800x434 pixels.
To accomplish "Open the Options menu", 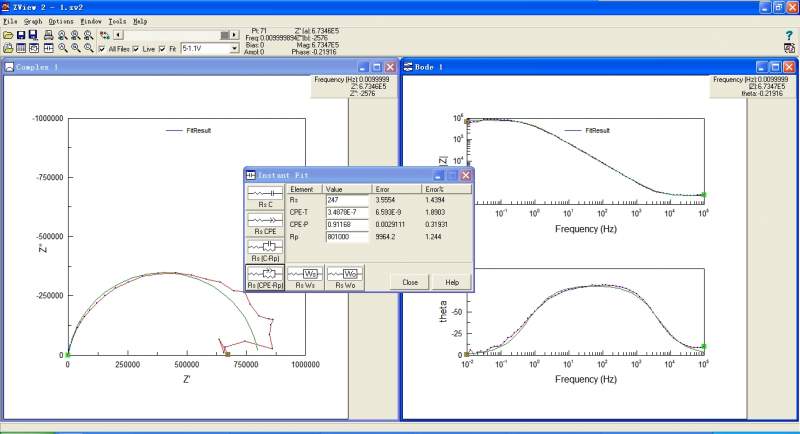I will point(61,21).
